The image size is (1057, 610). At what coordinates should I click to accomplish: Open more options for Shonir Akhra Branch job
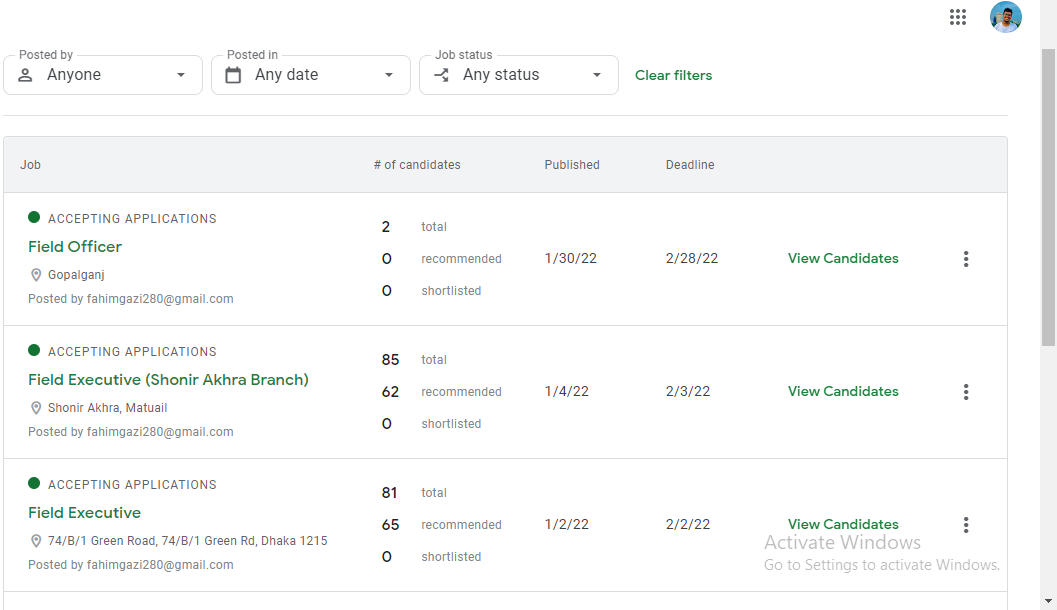(x=966, y=392)
